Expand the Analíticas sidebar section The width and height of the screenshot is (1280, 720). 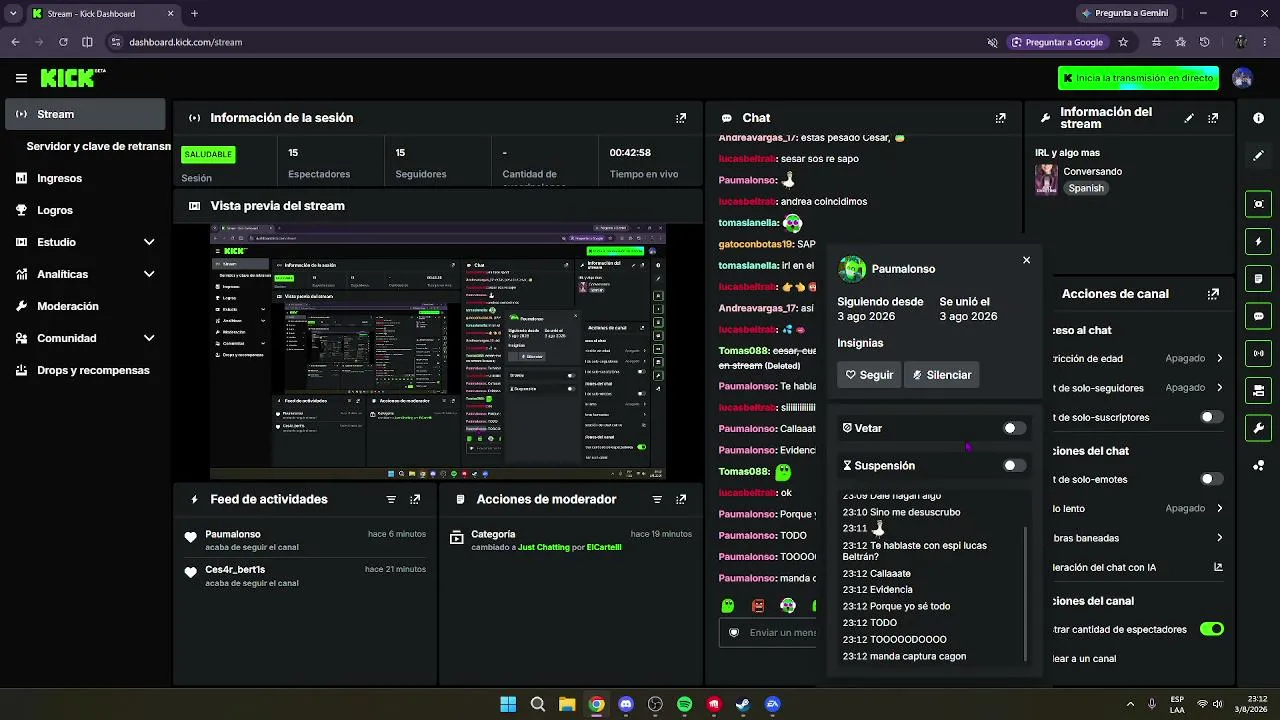(149, 274)
